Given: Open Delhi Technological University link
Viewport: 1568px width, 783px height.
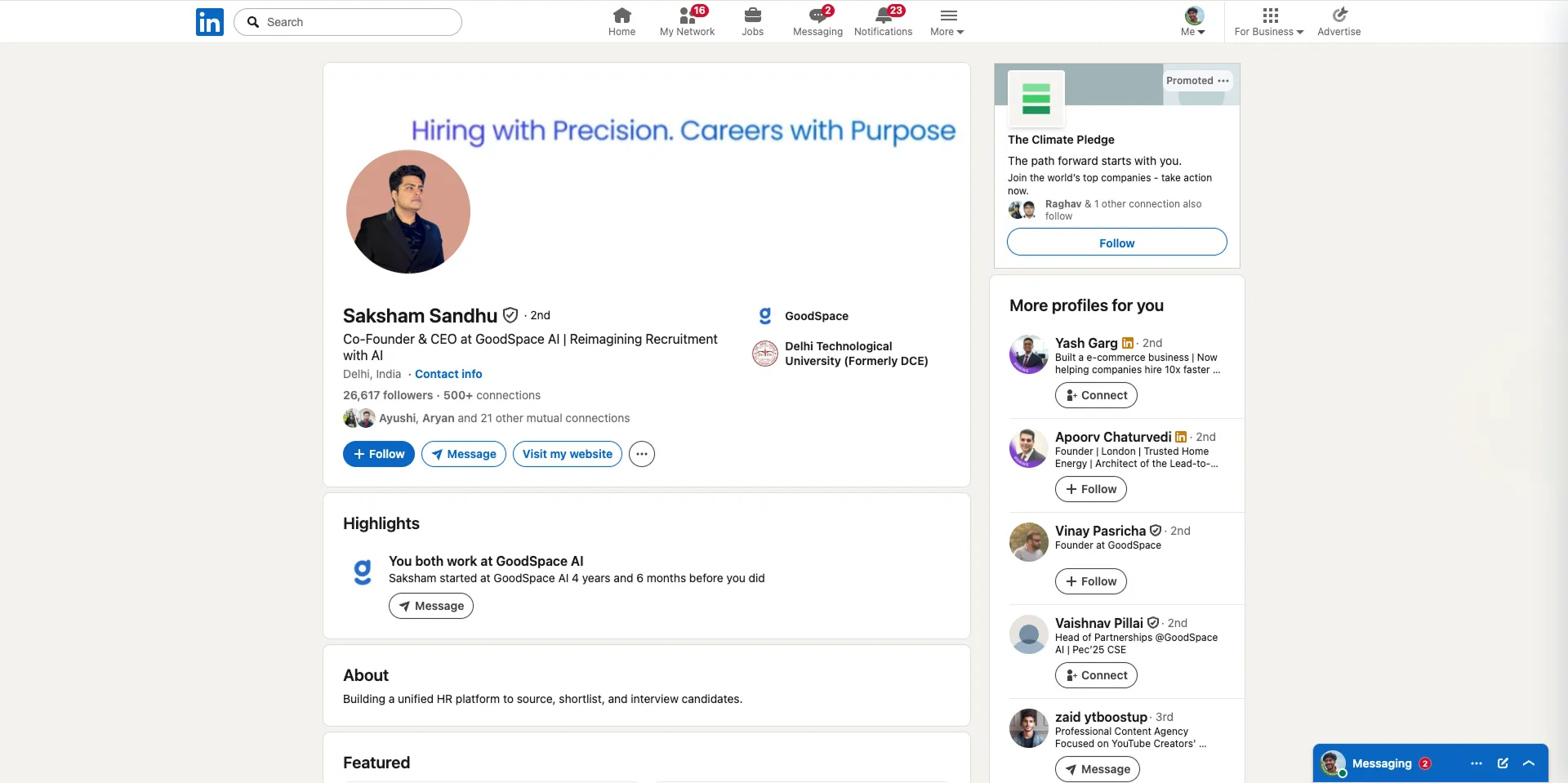Looking at the screenshot, I should coord(857,354).
